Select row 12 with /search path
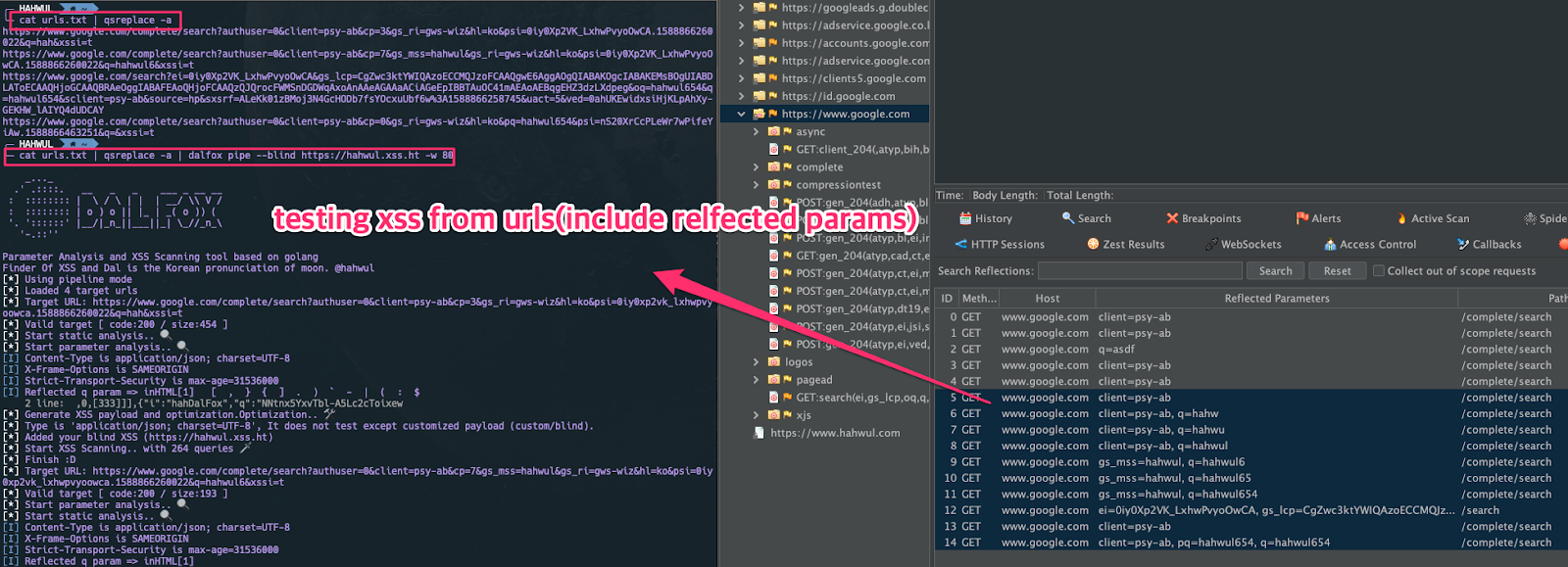 coord(1252,510)
